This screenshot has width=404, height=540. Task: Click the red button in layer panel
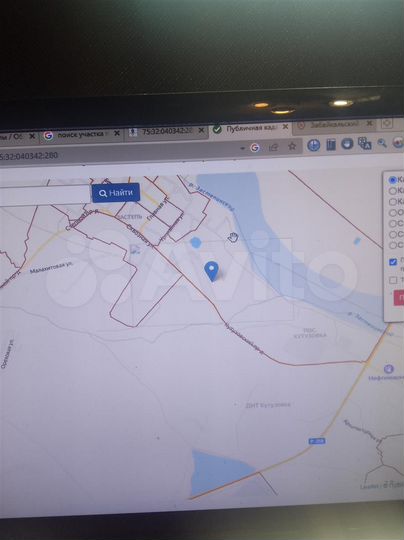[x=399, y=298]
